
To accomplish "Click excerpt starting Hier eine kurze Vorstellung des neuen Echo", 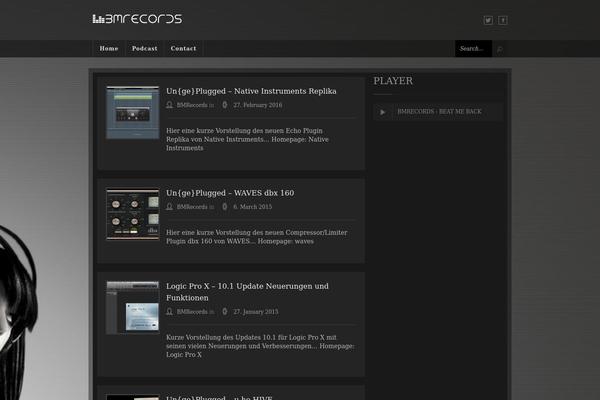I will [247, 139].
